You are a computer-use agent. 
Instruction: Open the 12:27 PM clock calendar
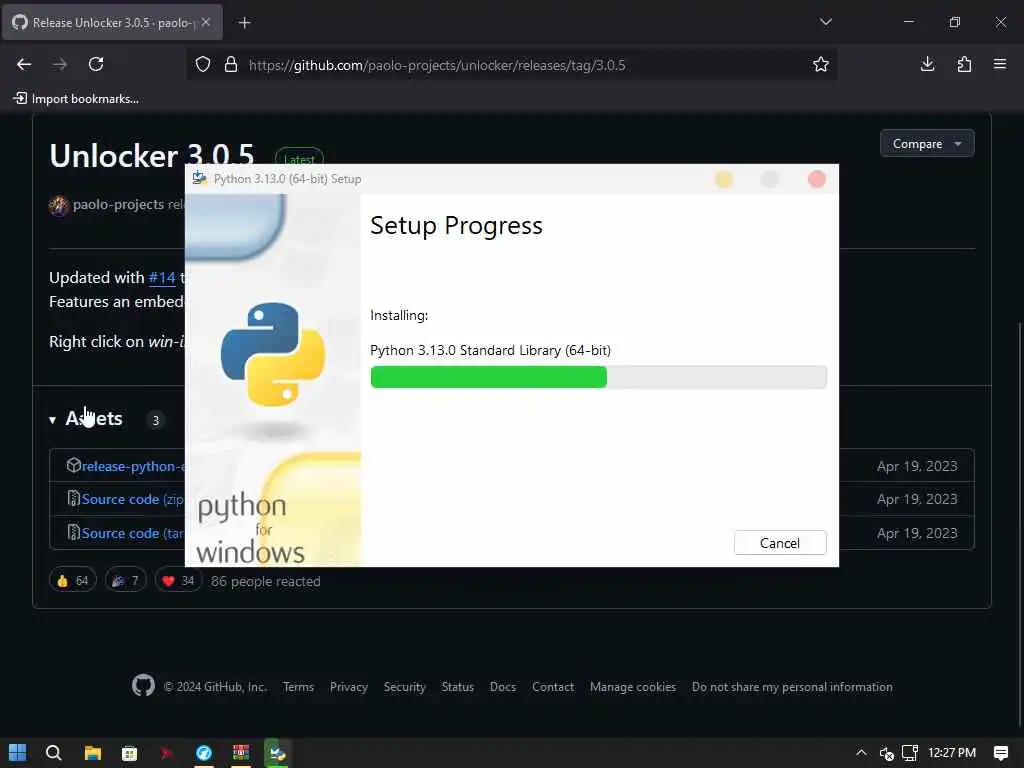952,753
